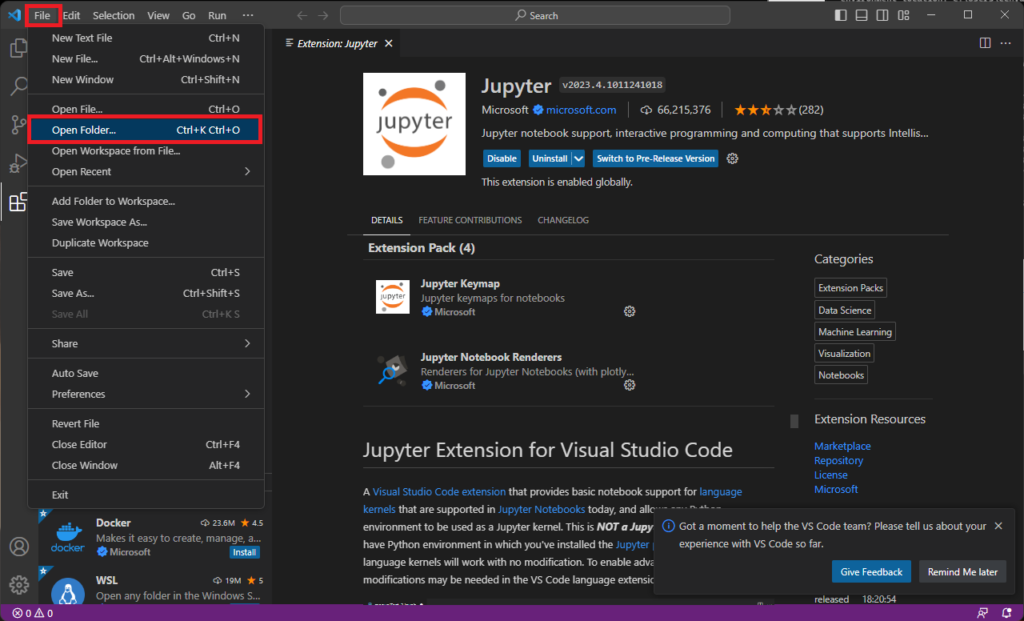Viewport: 1024px width, 621px height.
Task: Split the editor to the right
Action: (x=985, y=43)
